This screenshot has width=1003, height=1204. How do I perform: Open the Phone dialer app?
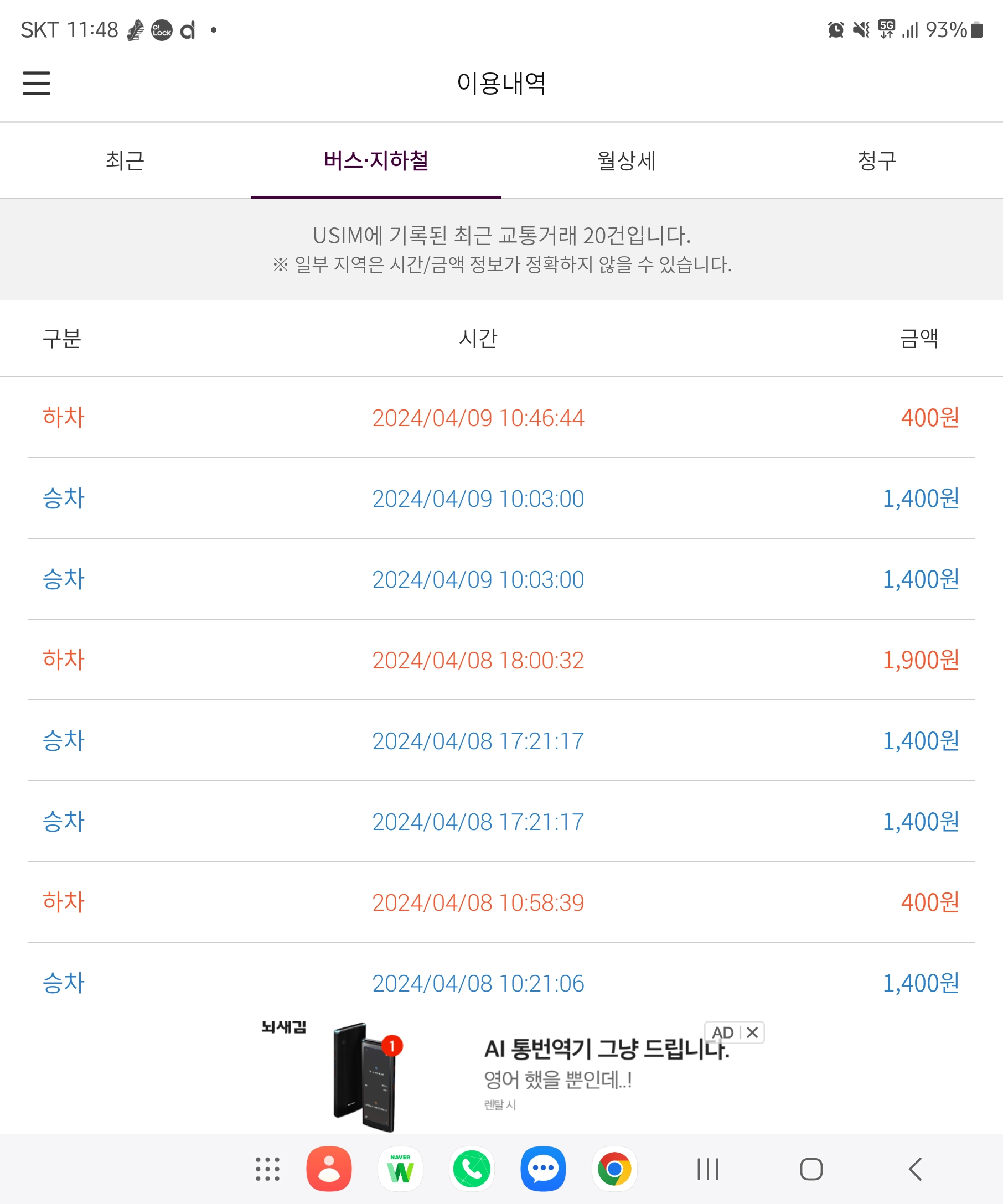pos(472,1169)
